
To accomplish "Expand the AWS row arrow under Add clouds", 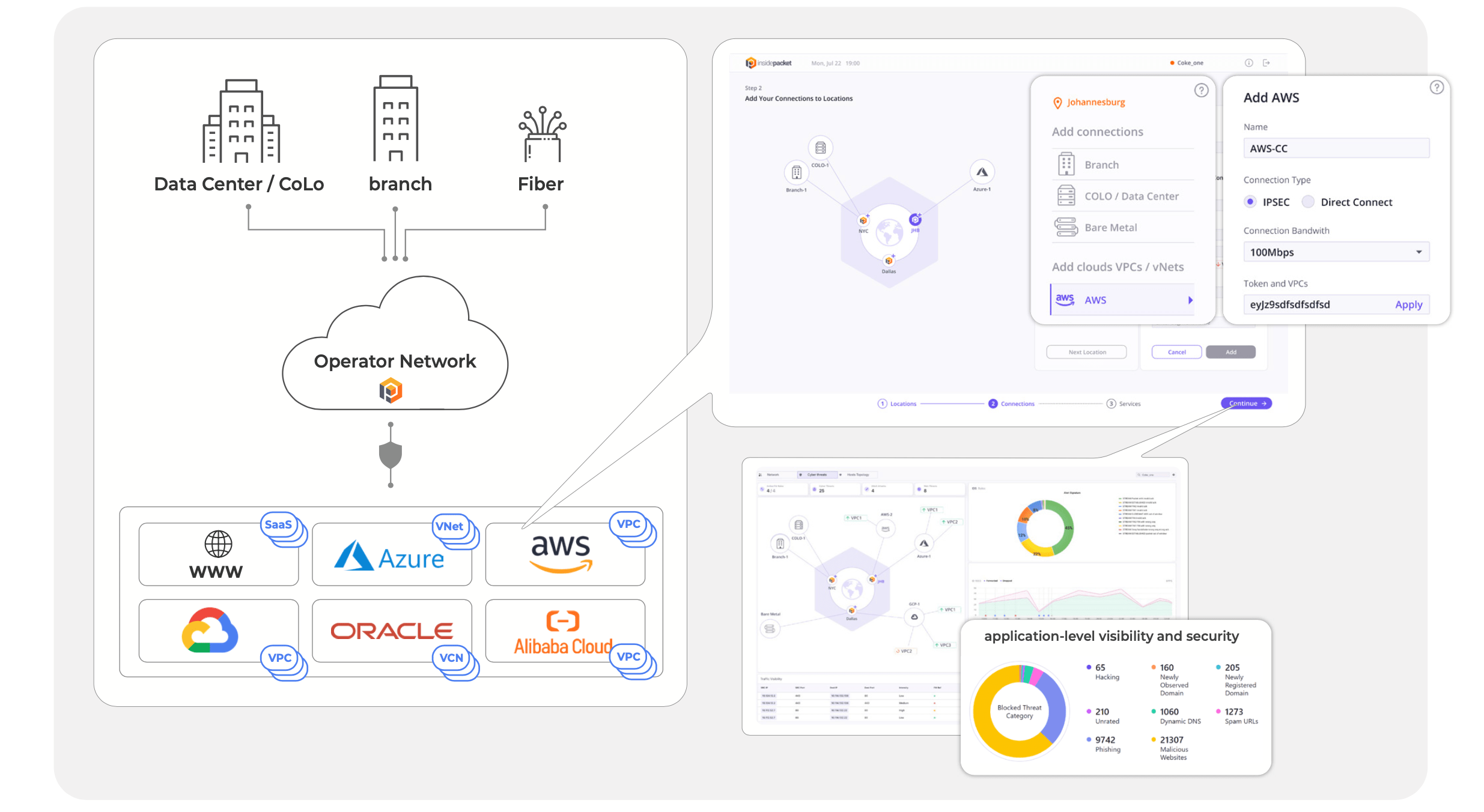I will tap(1190, 300).
